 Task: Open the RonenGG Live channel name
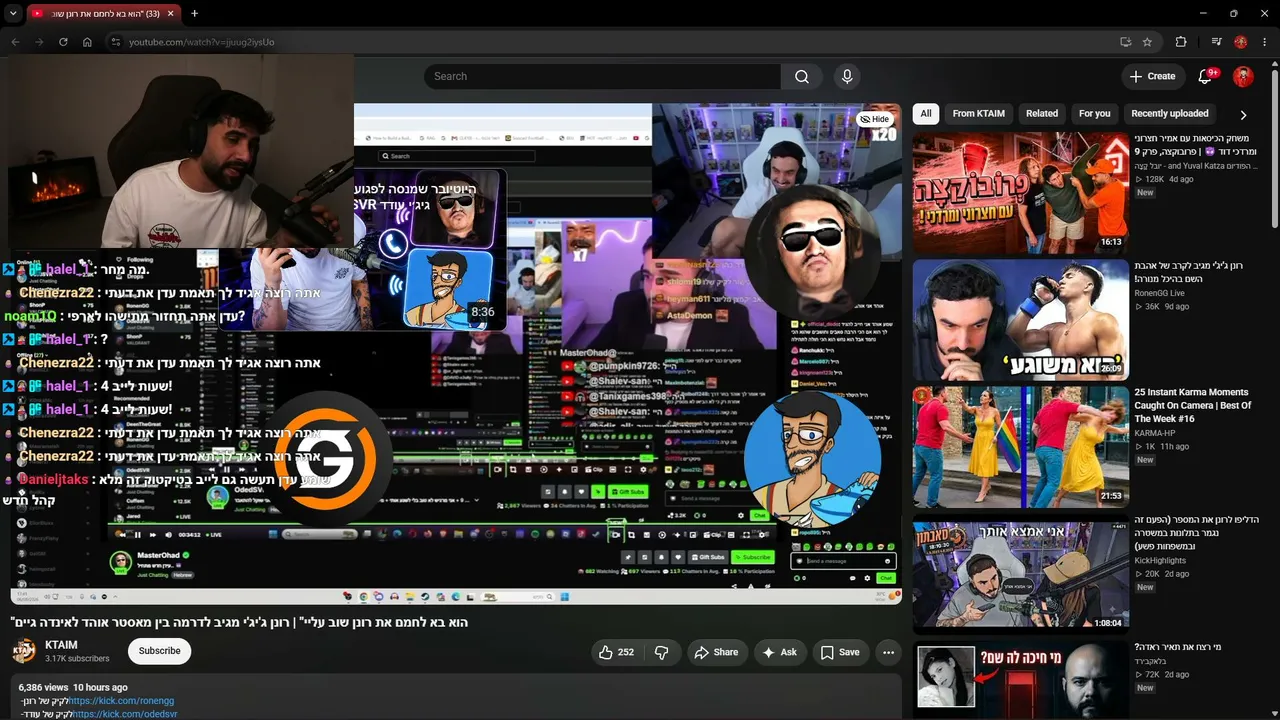pyautogui.click(x=1159, y=293)
